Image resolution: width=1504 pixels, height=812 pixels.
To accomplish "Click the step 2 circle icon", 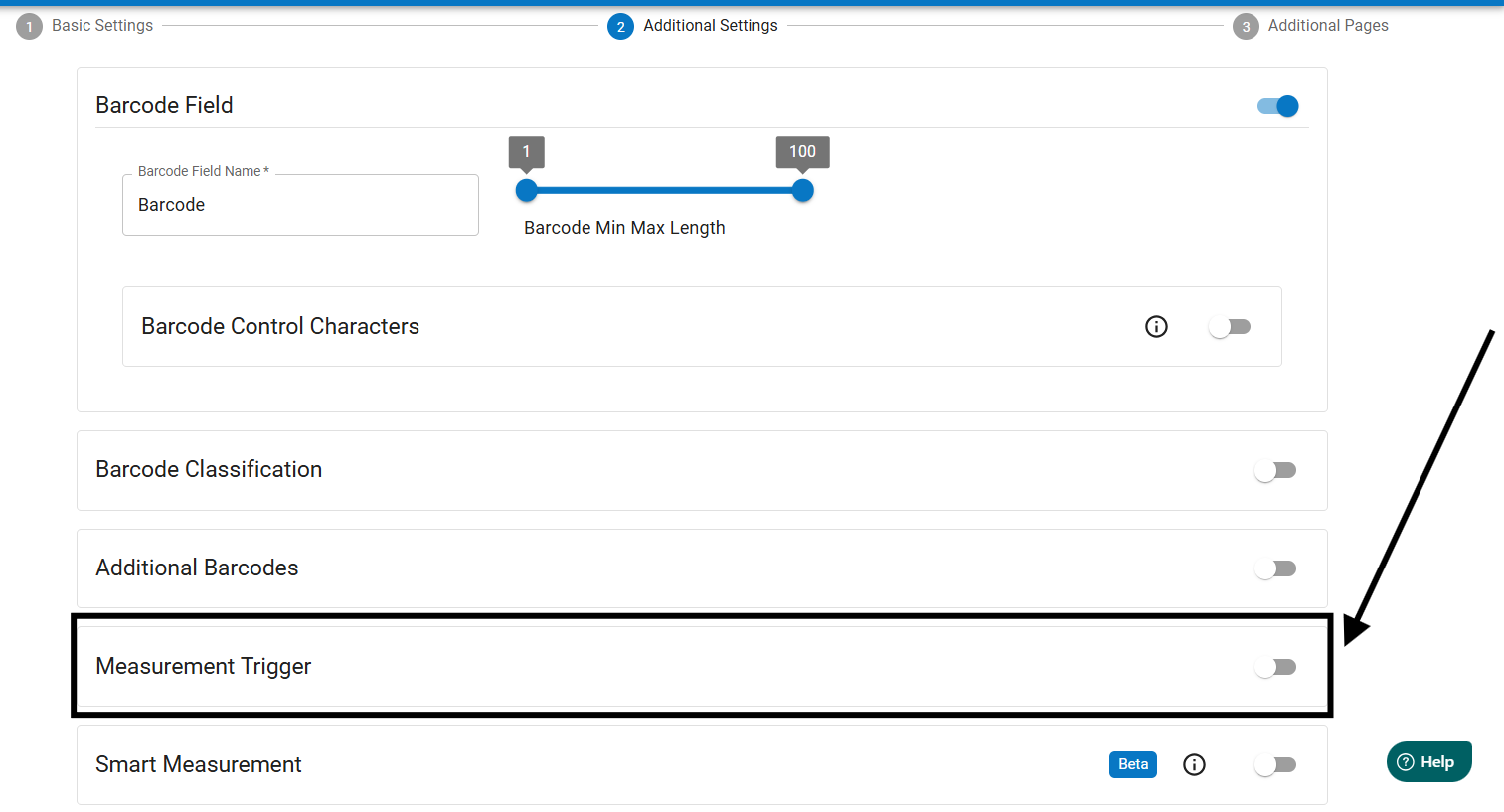I will click(620, 27).
